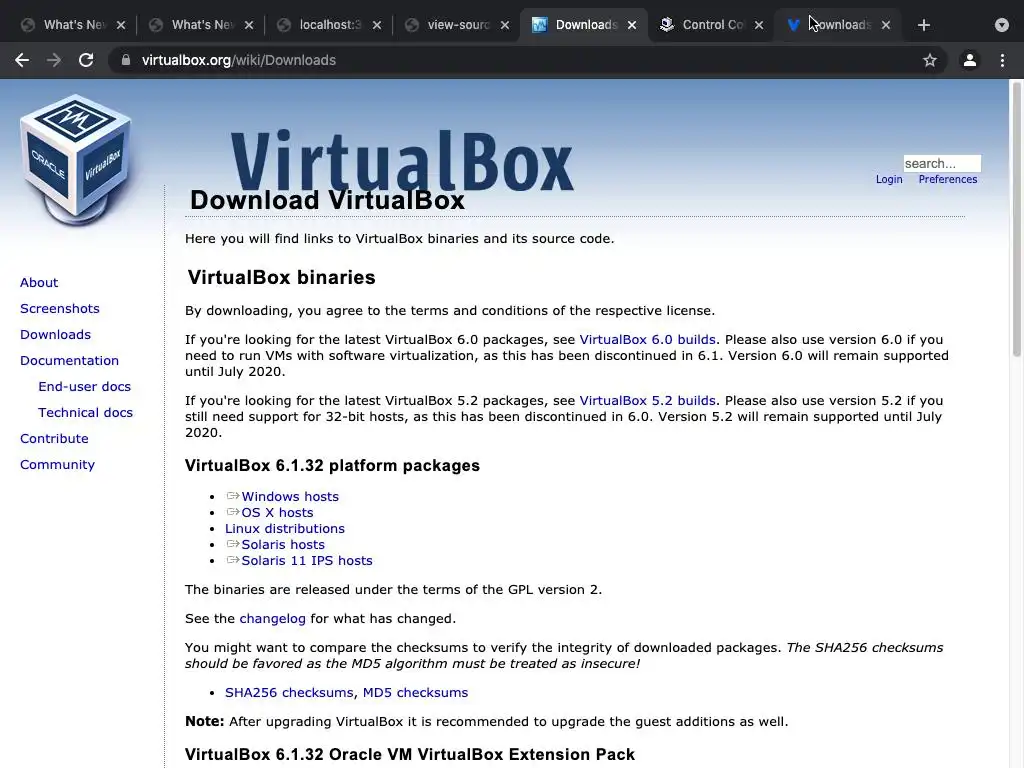
Task: Download the Windows hosts package
Action: [290, 497]
